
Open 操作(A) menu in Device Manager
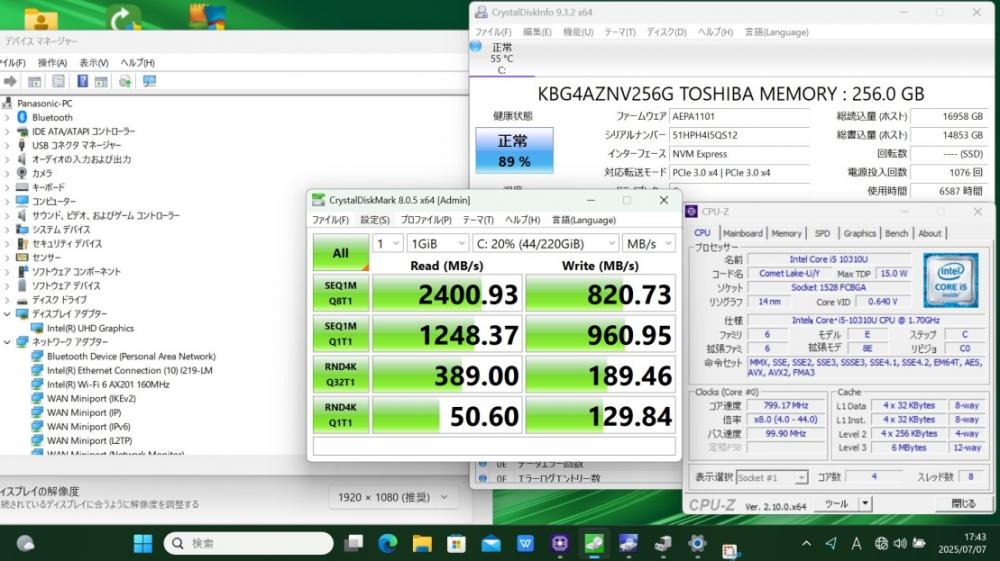(52, 62)
